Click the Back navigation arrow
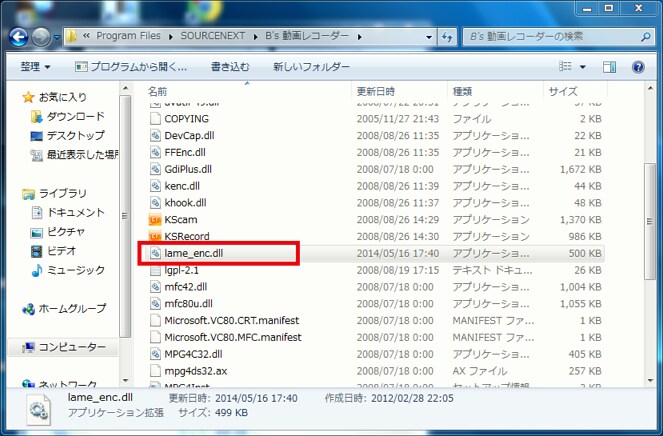Screen dimensions: 663x436 [x=19, y=37]
